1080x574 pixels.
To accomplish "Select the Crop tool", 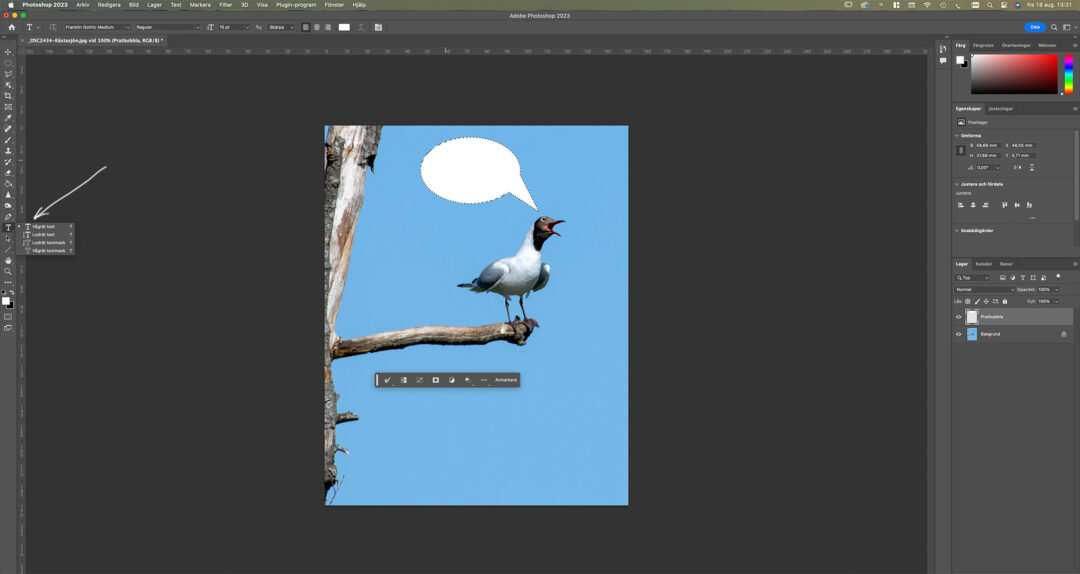I will [8, 96].
